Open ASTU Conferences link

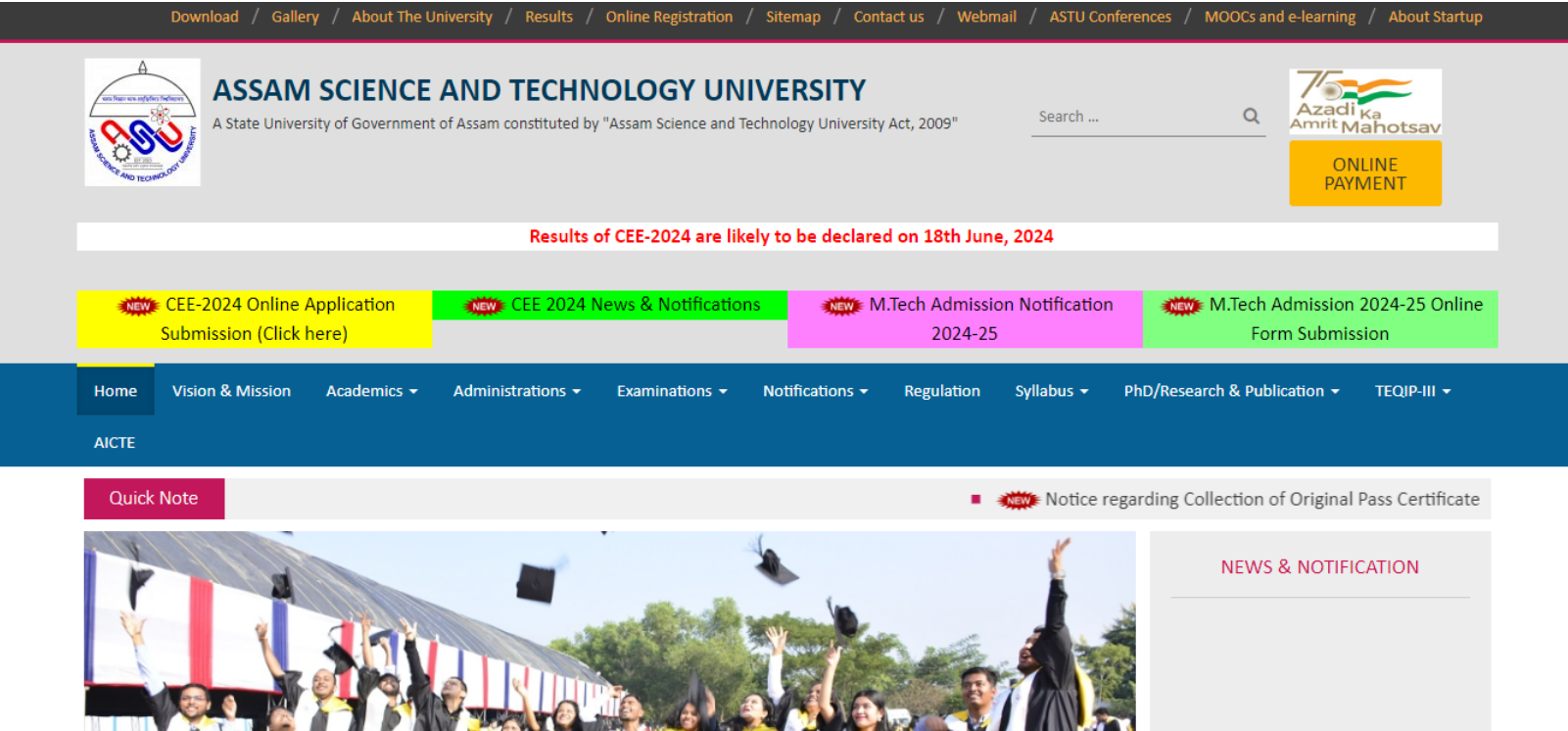[x=1111, y=17]
